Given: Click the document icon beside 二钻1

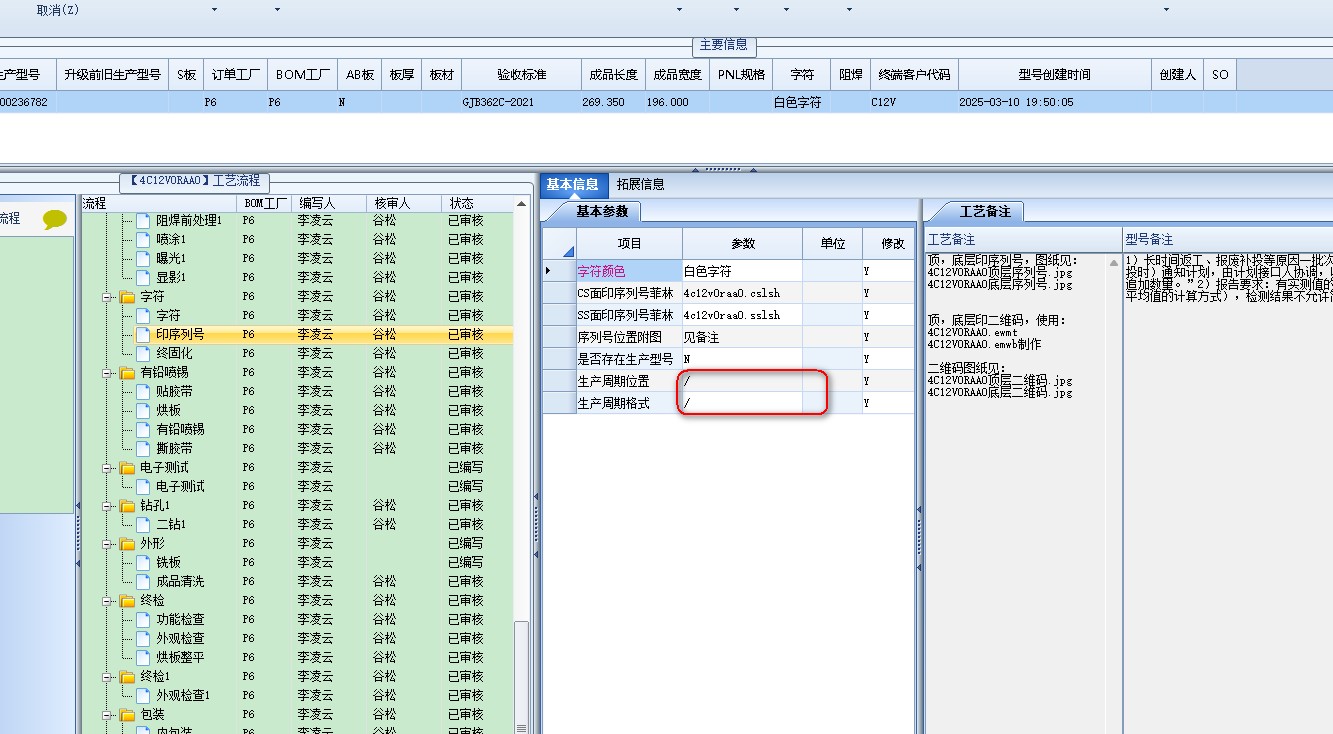Looking at the screenshot, I should tap(142, 524).
